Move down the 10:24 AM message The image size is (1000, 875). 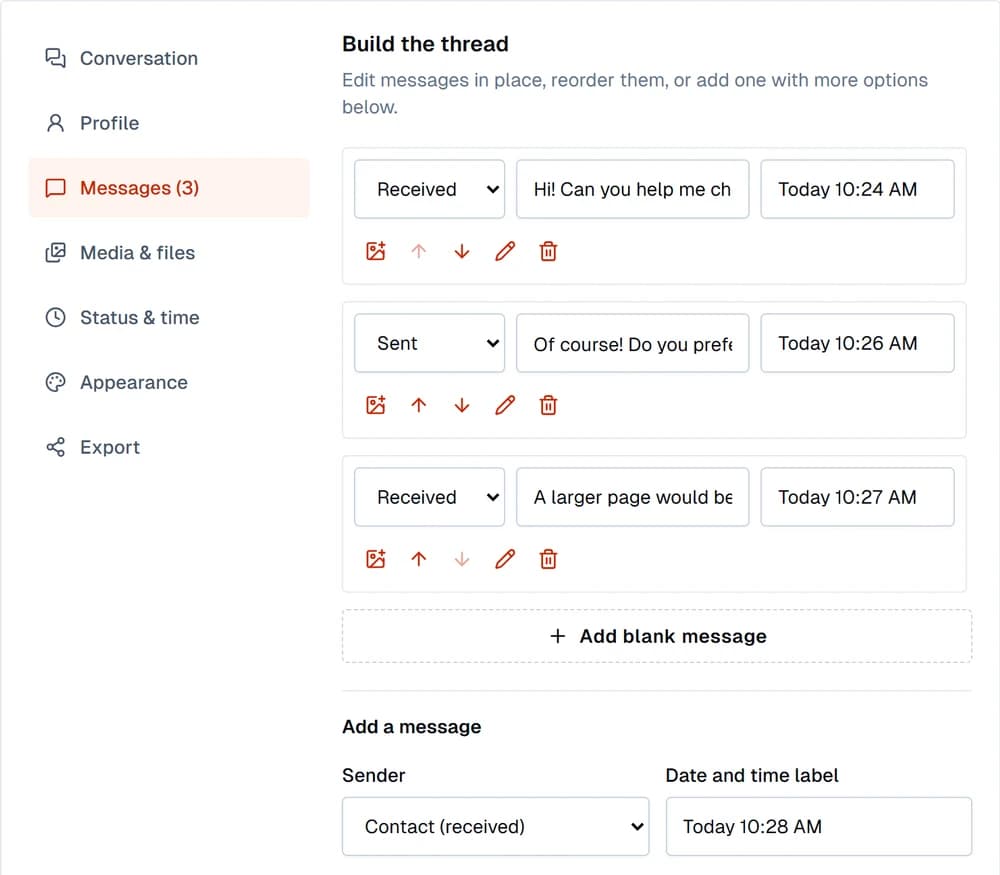[x=462, y=251]
